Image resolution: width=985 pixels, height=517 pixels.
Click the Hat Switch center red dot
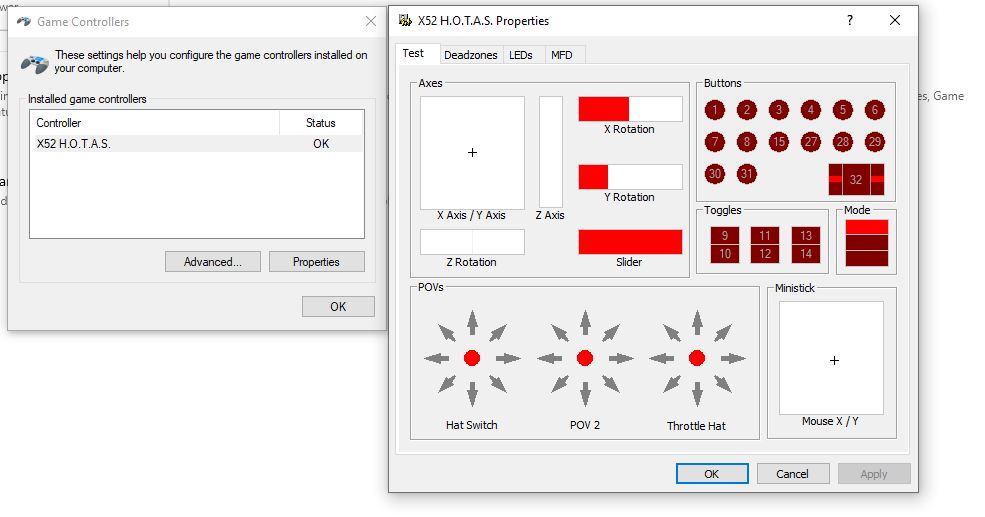pyautogui.click(x=472, y=358)
